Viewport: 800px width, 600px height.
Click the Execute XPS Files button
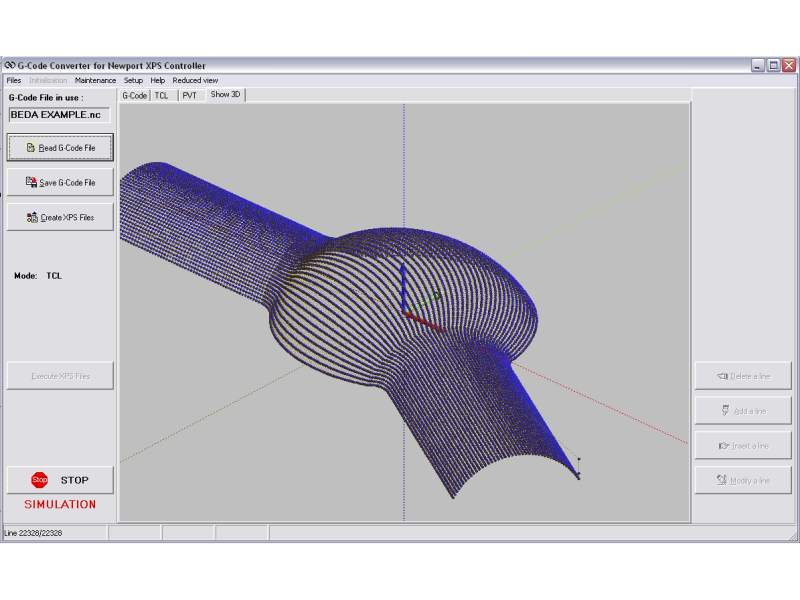click(x=60, y=376)
